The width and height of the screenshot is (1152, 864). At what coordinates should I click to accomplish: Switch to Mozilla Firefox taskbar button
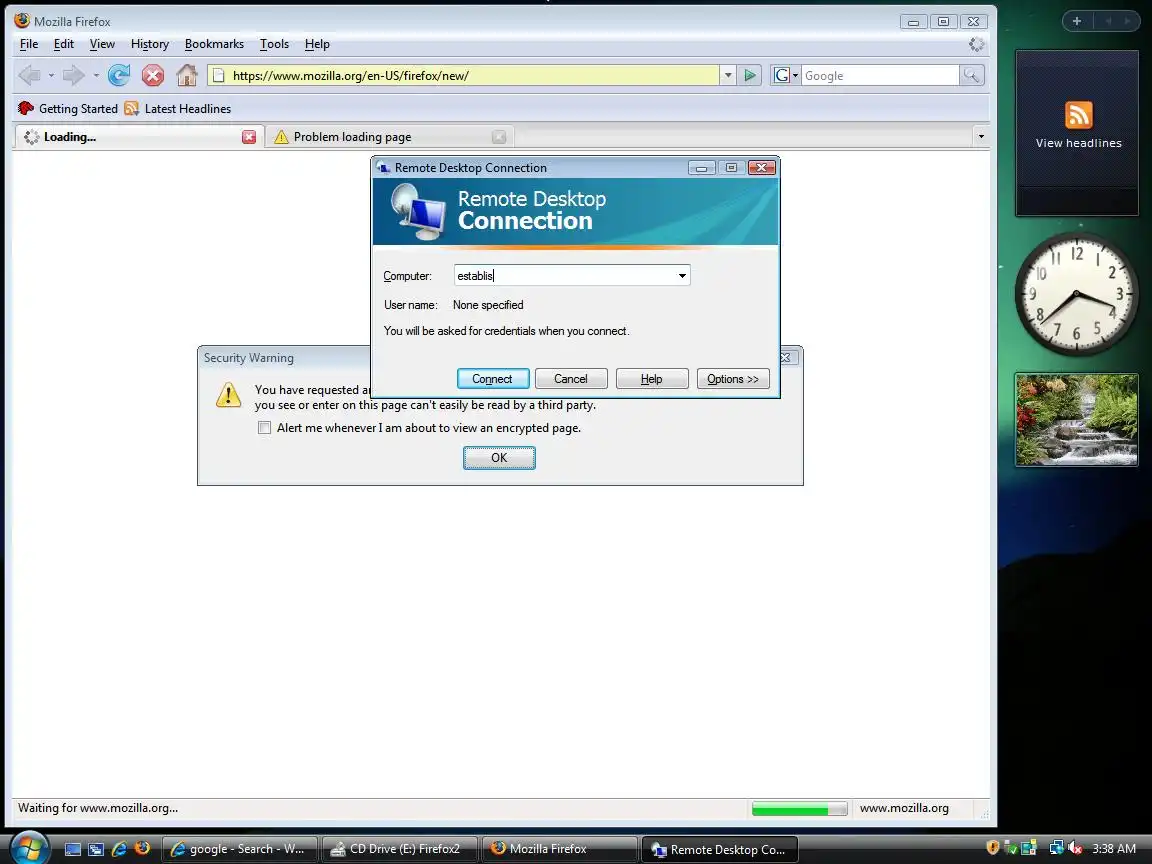click(x=560, y=849)
